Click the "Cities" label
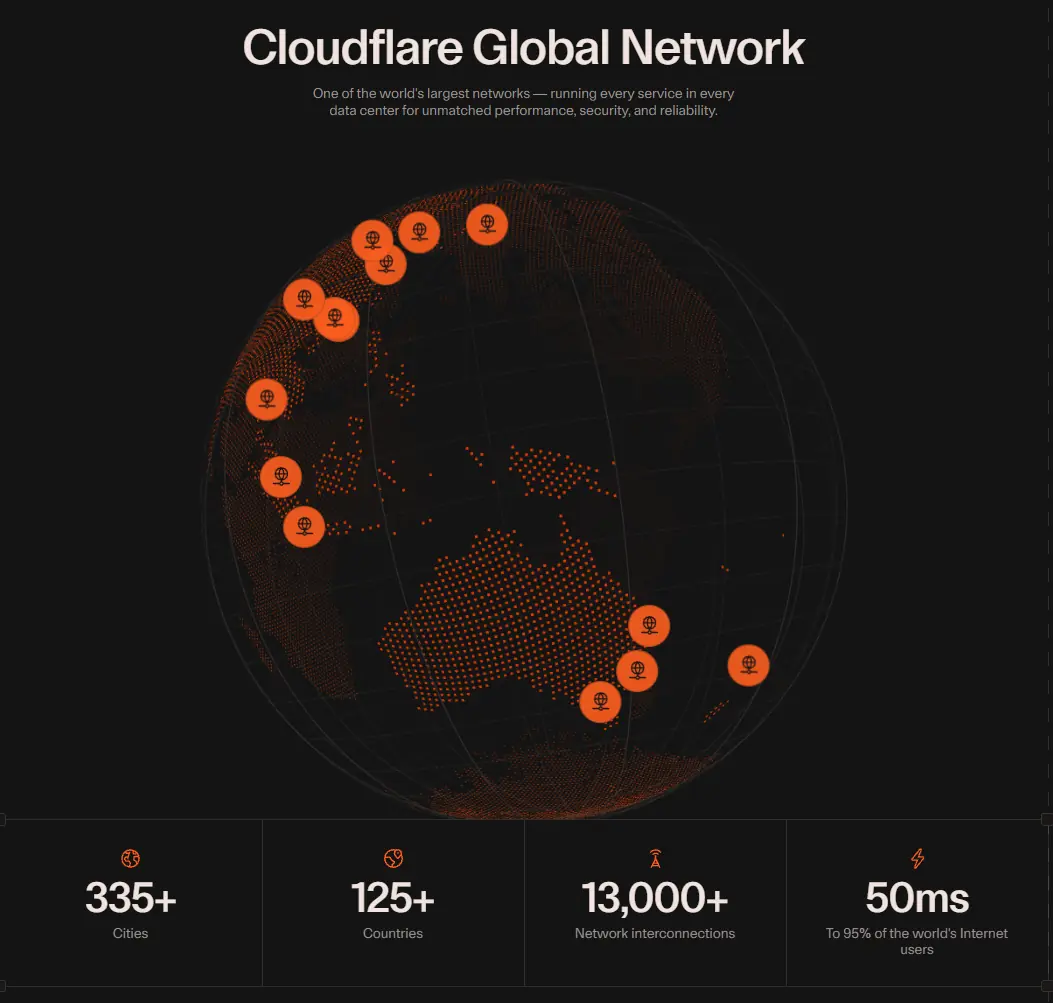1053x1003 pixels. 130,933
